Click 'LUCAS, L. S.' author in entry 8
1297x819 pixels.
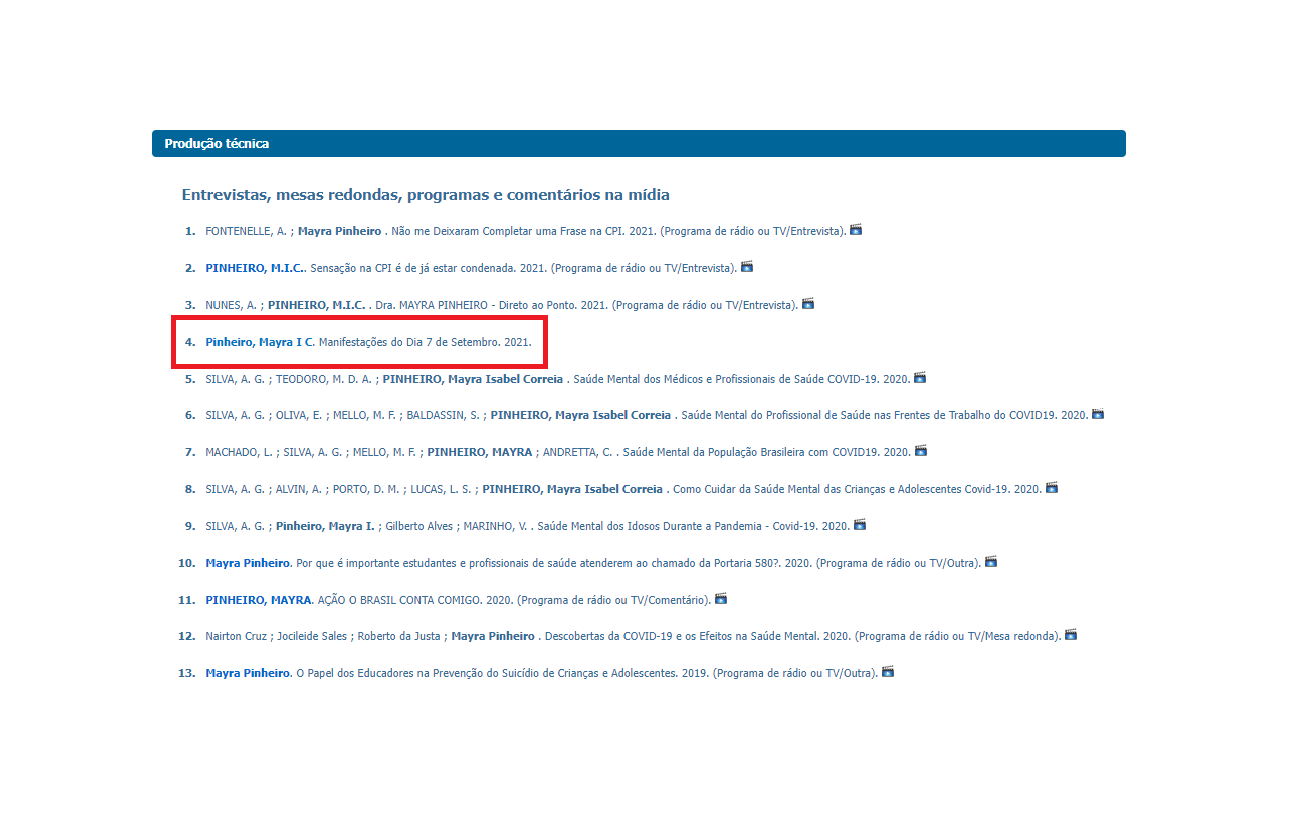click(x=441, y=489)
